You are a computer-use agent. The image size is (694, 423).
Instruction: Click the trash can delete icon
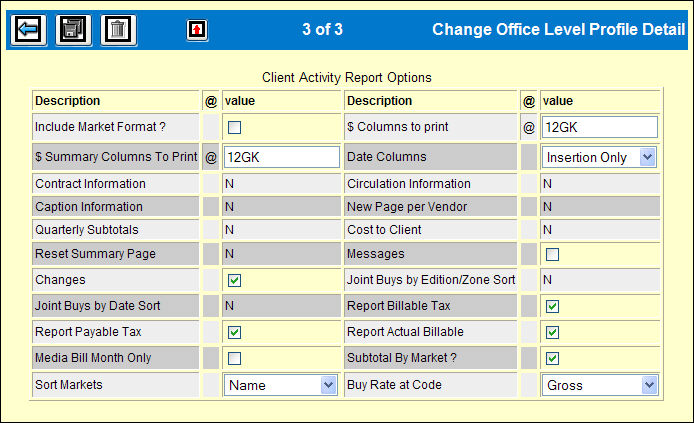[x=119, y=30]
